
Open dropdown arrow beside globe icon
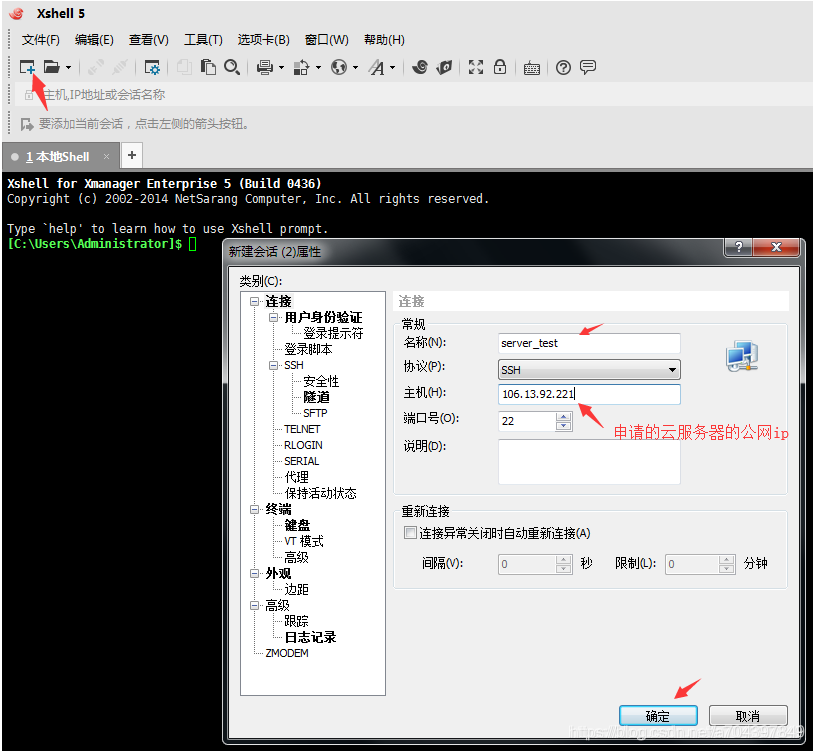pyautogui.click(x=356, y=68)
